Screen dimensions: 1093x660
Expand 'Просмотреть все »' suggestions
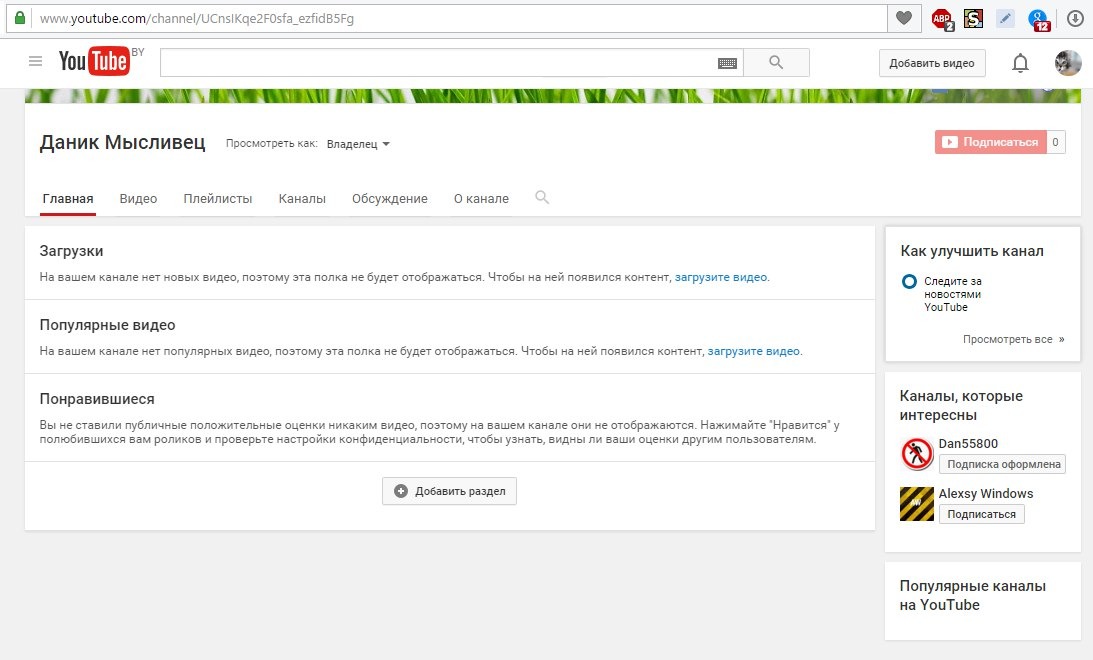point(1014,339)
